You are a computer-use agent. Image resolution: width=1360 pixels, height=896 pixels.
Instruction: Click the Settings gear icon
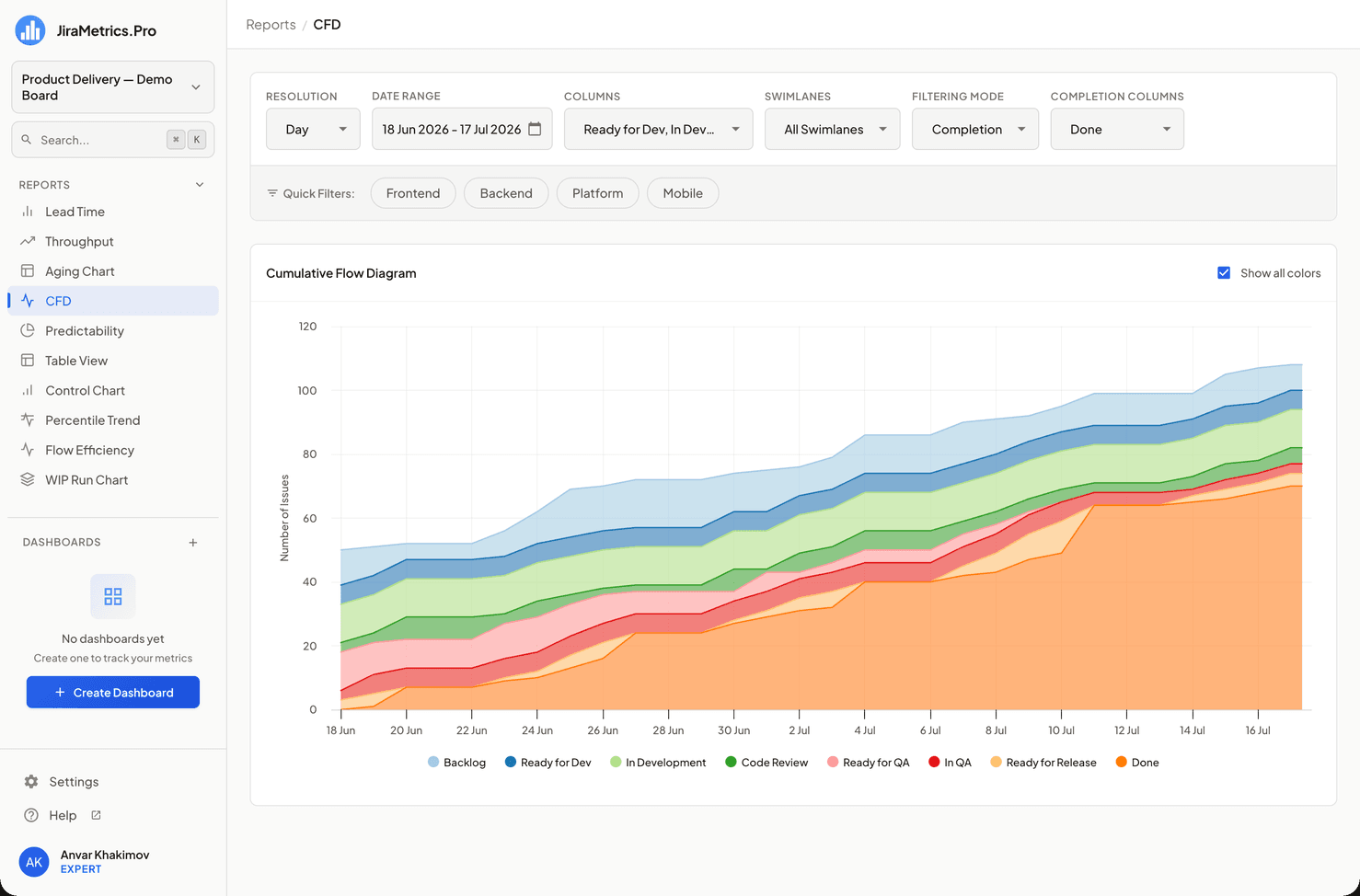(31, 782)
